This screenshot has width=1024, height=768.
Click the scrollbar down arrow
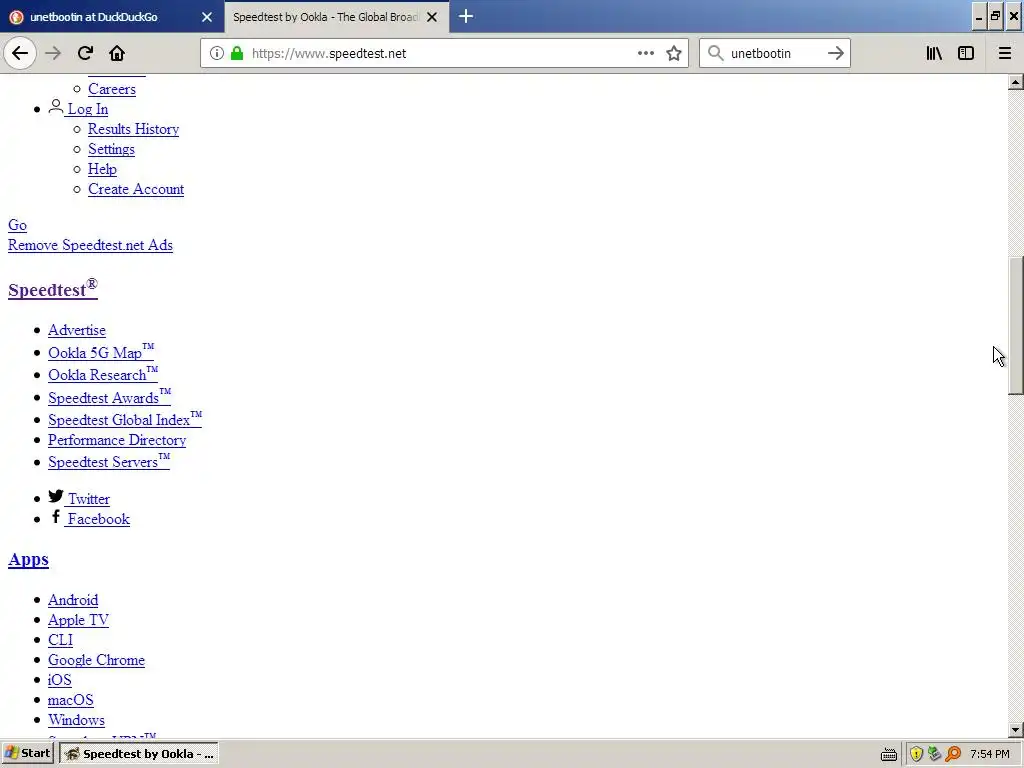point(1015,729)
